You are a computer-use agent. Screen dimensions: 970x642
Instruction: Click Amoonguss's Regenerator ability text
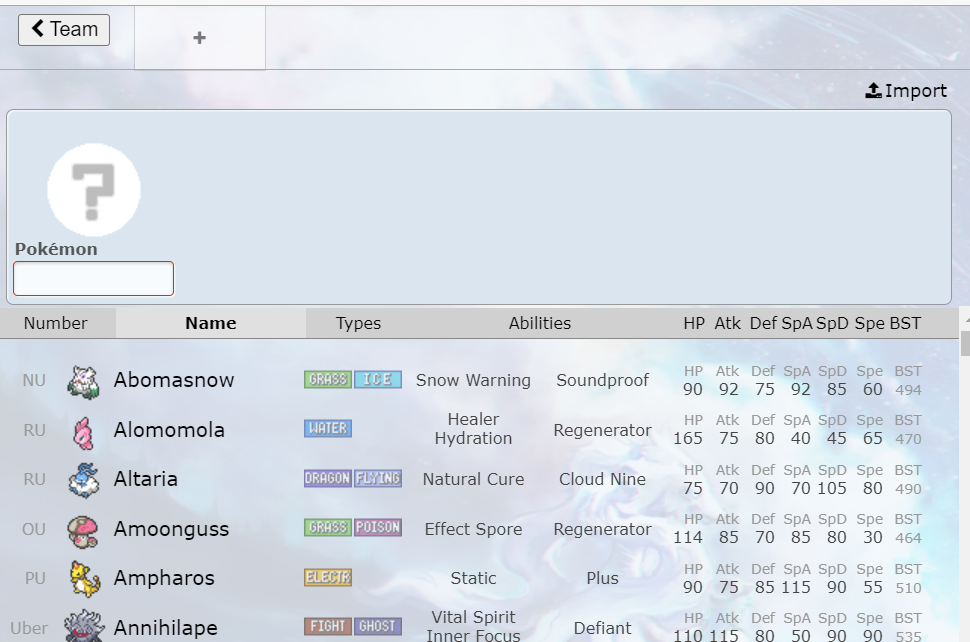[x=603, y=529]
